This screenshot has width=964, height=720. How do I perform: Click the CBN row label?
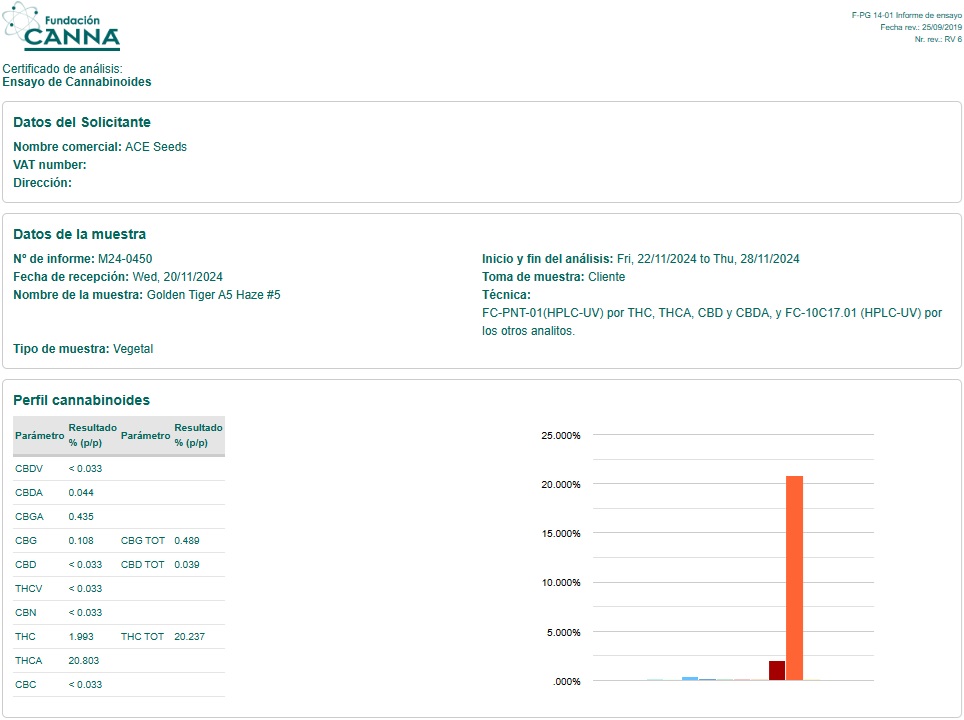(x=26, y=612)
